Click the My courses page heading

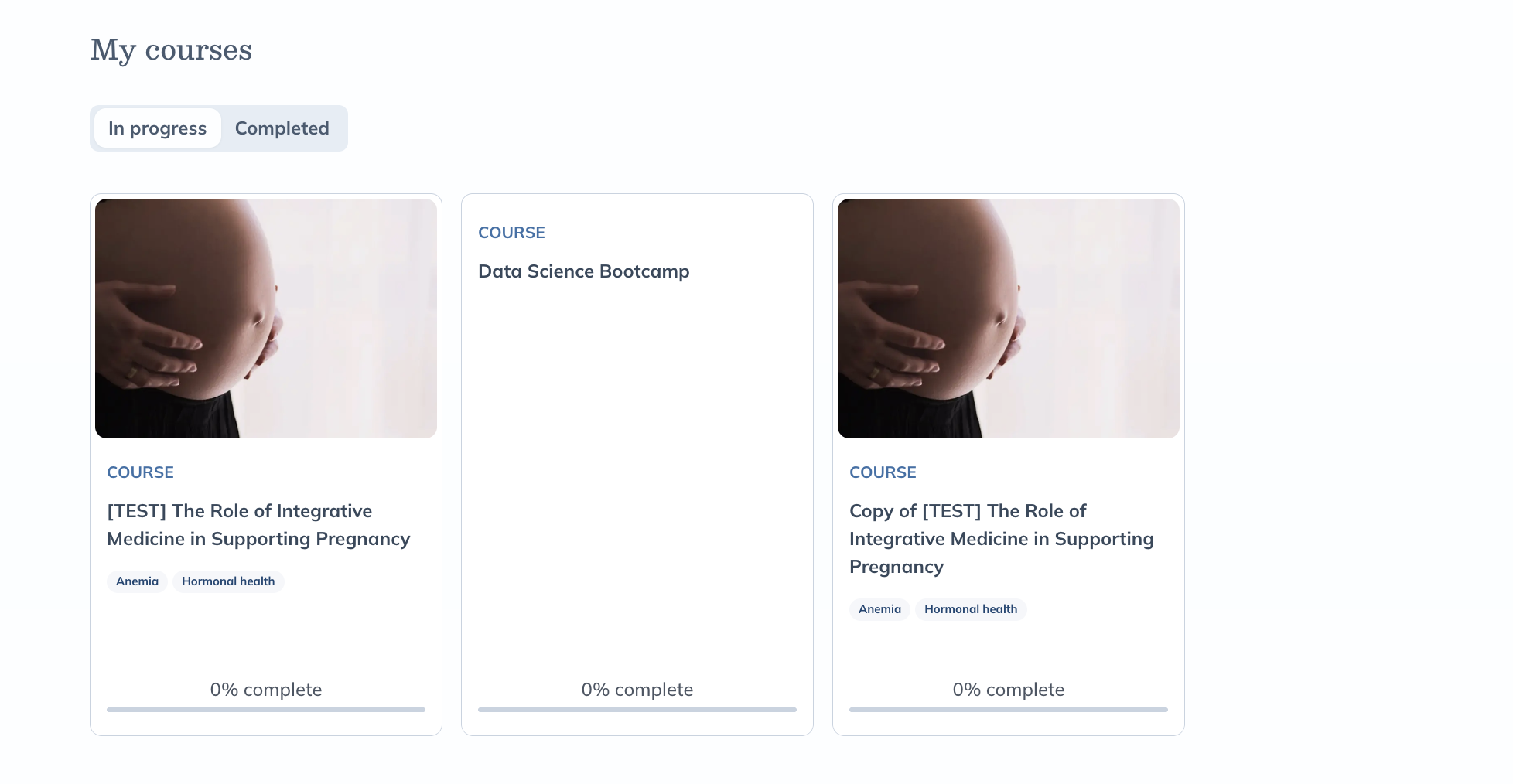click(x=171, y=50)
